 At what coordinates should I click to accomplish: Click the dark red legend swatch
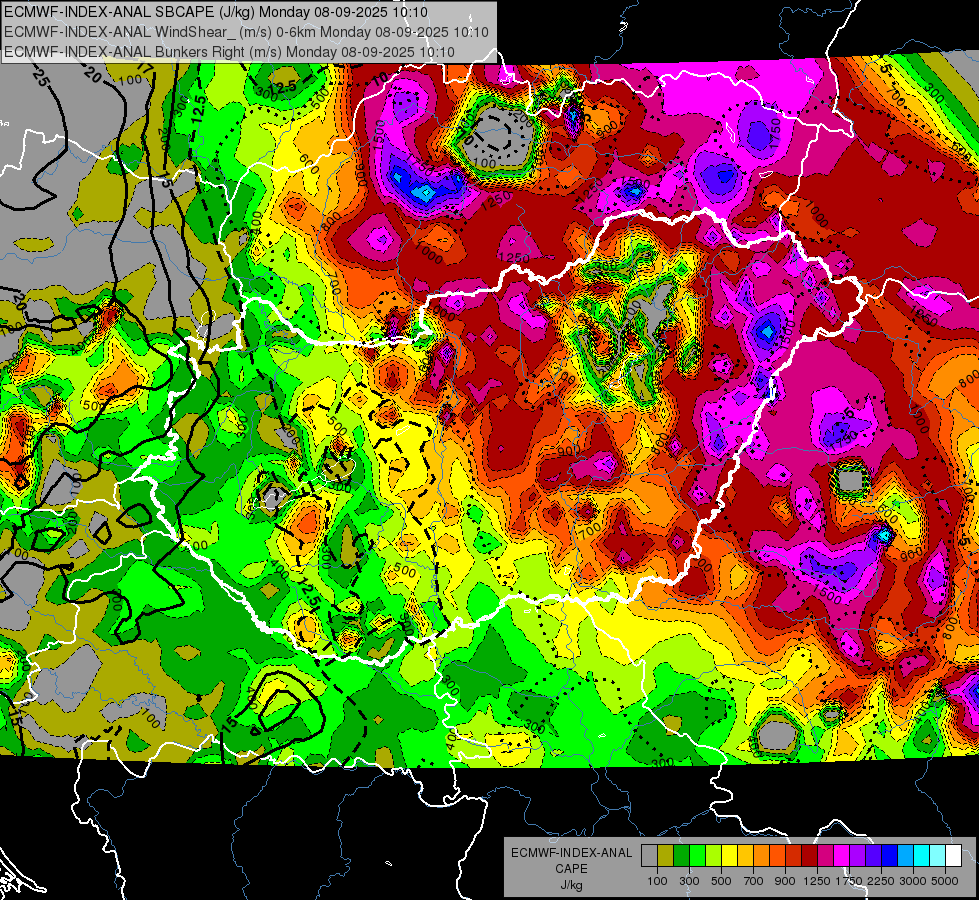coord(810,855)
